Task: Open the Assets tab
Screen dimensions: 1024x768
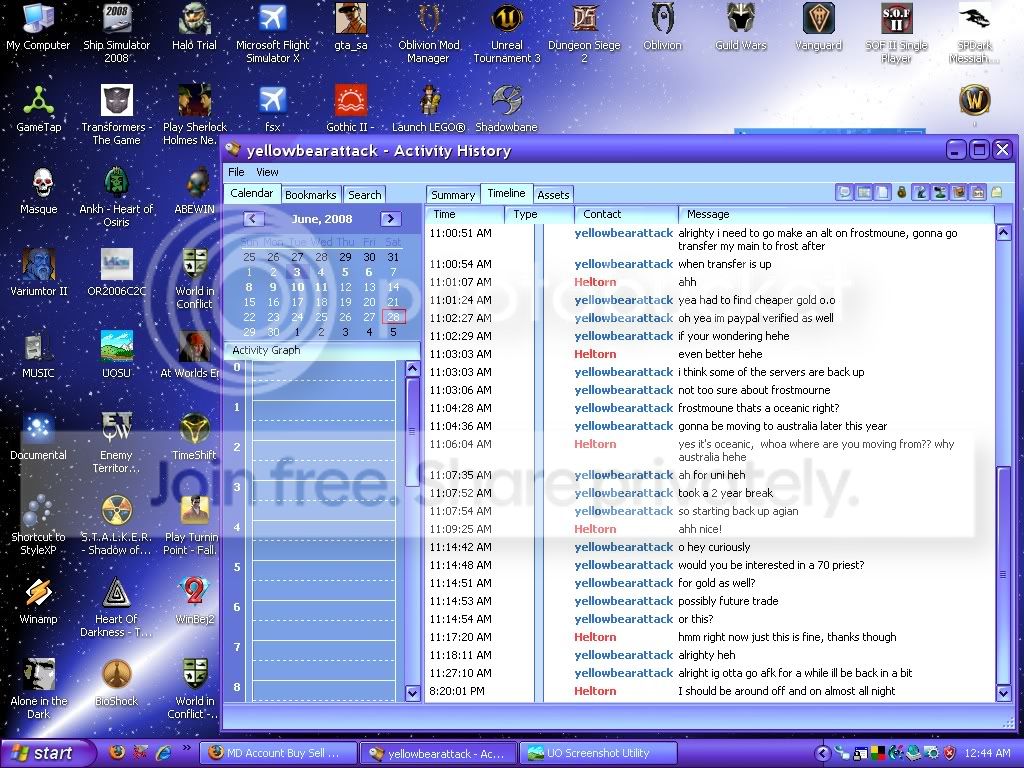Action: [553, 195]
